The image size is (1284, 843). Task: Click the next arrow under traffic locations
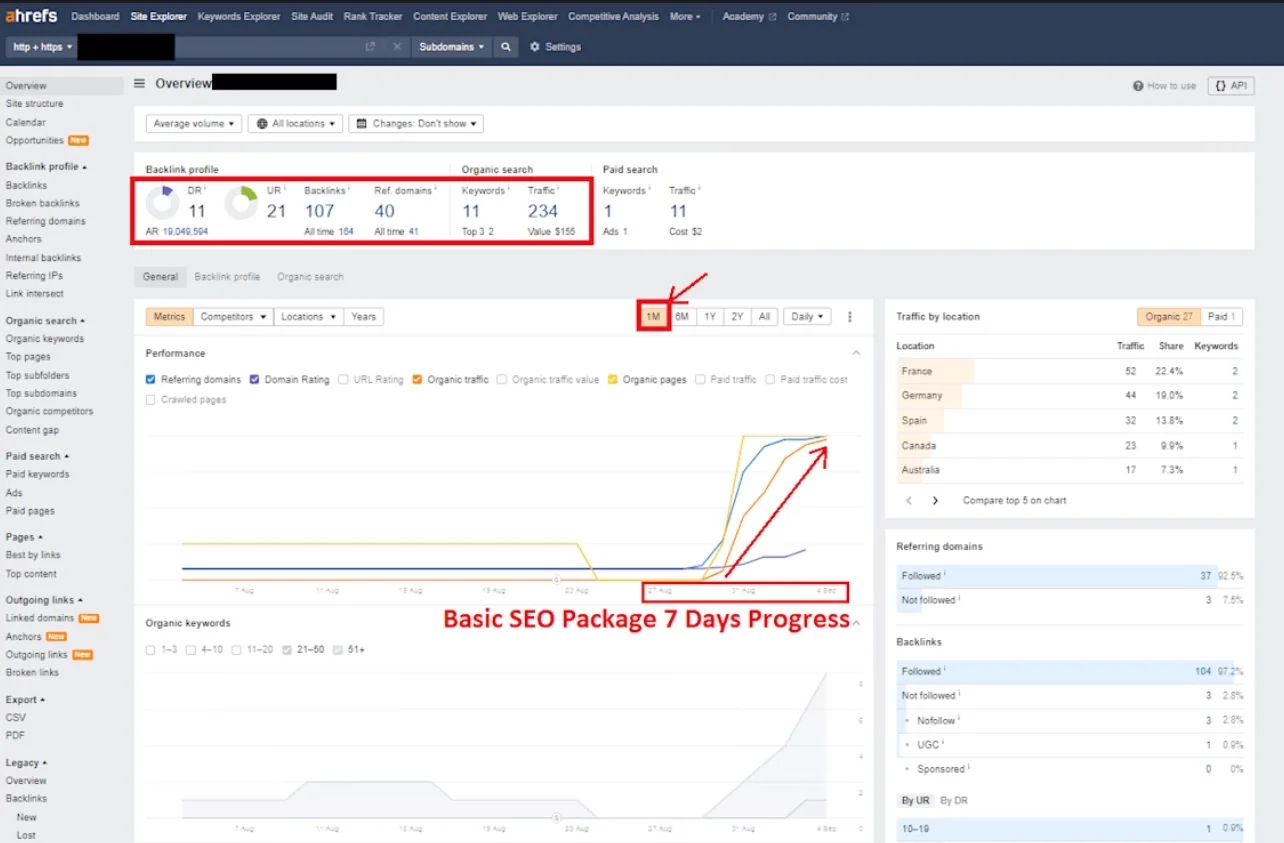click(935, 499)
